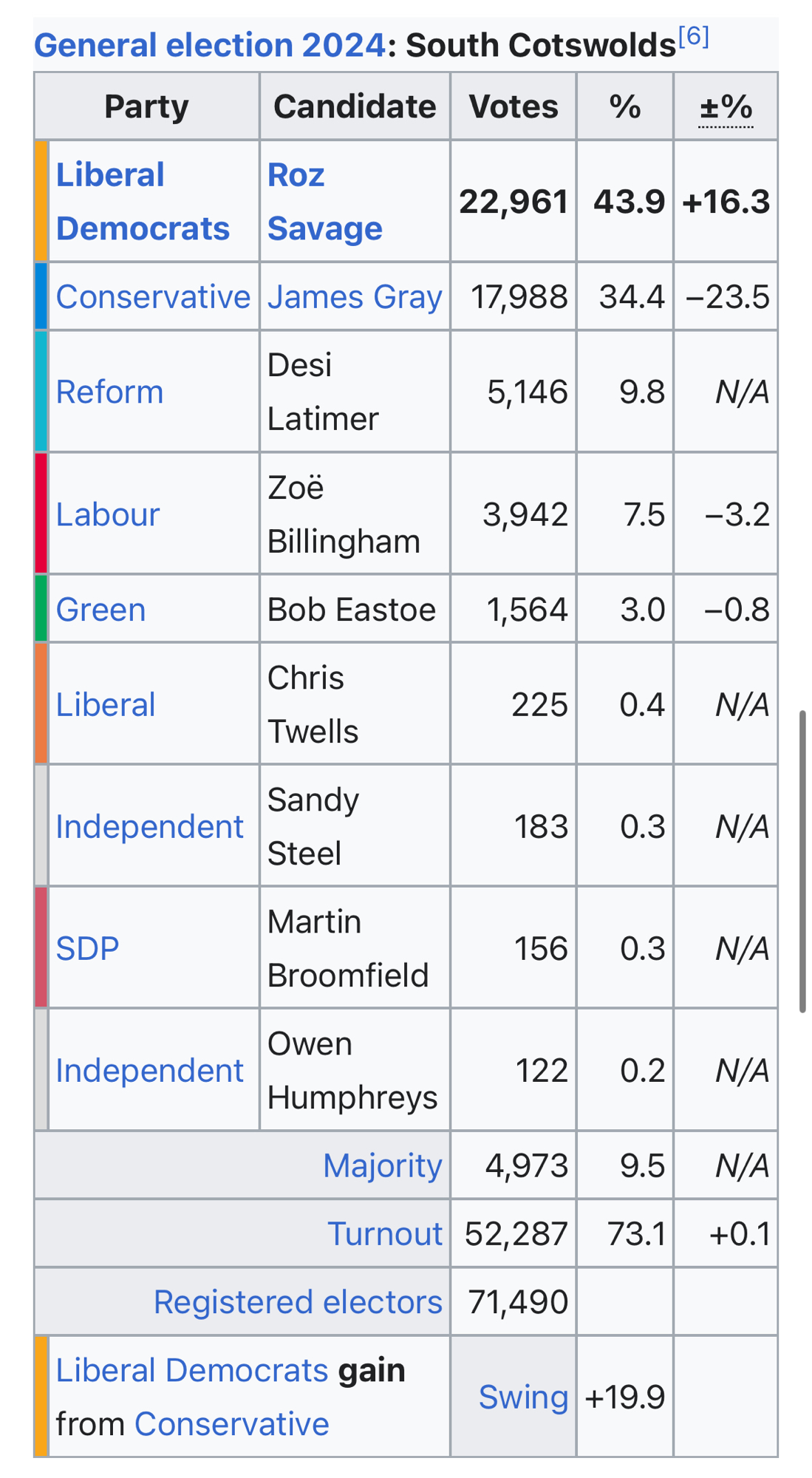
Task: Open the Turnout link
Action: click(x=384, y=1234)
